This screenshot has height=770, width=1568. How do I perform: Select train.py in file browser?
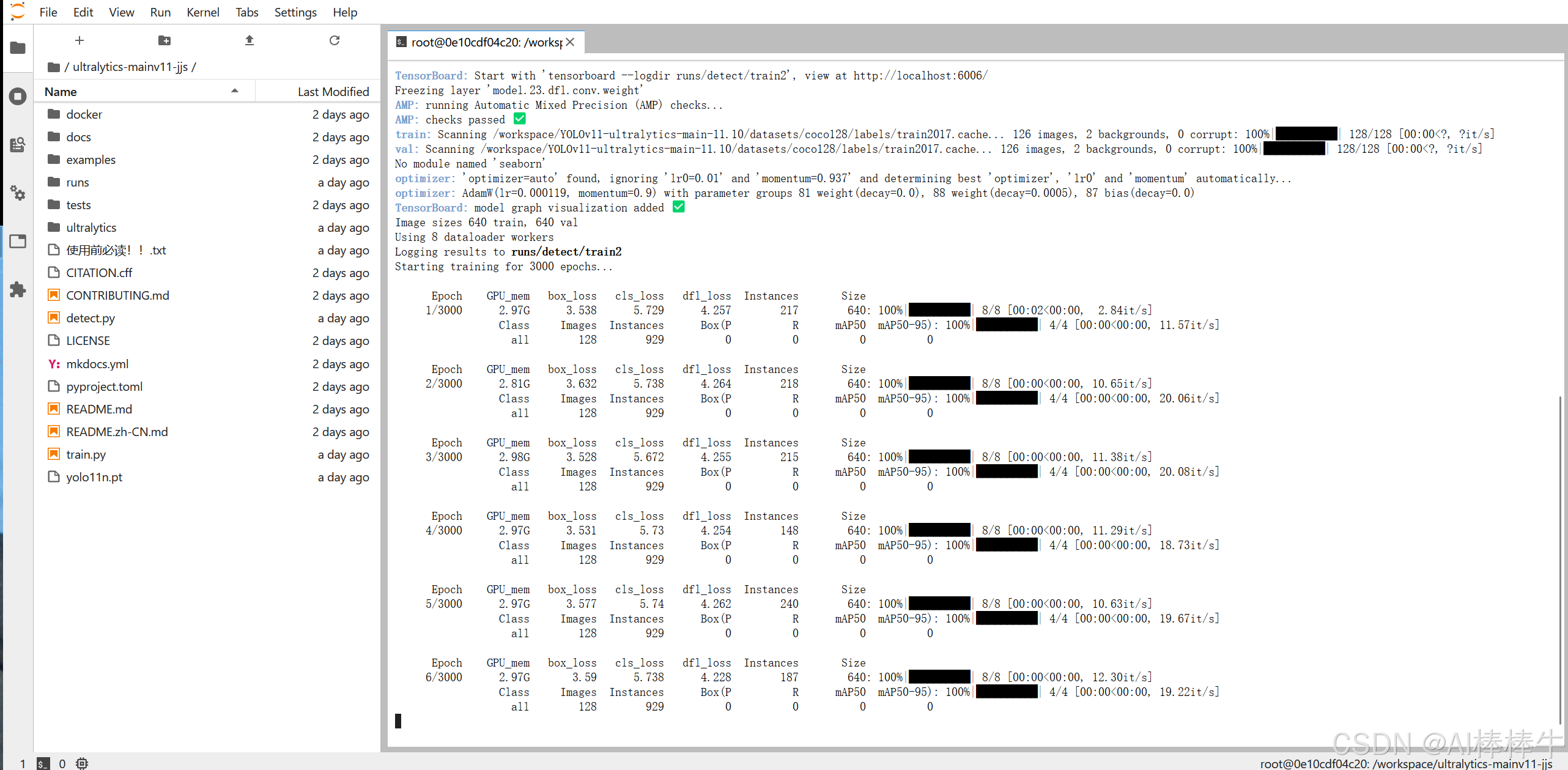point(86,454)
